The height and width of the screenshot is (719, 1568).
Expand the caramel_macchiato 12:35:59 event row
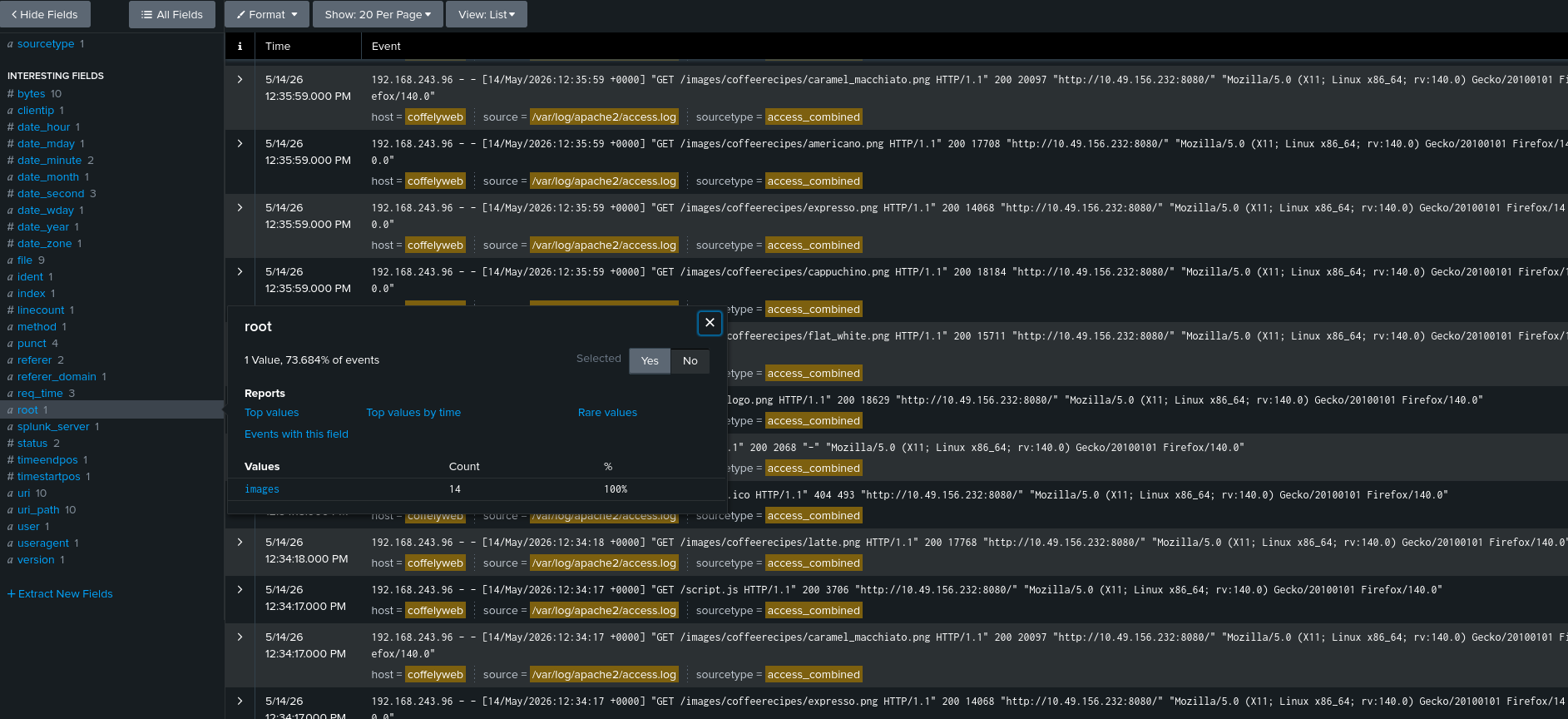[240, 80]
